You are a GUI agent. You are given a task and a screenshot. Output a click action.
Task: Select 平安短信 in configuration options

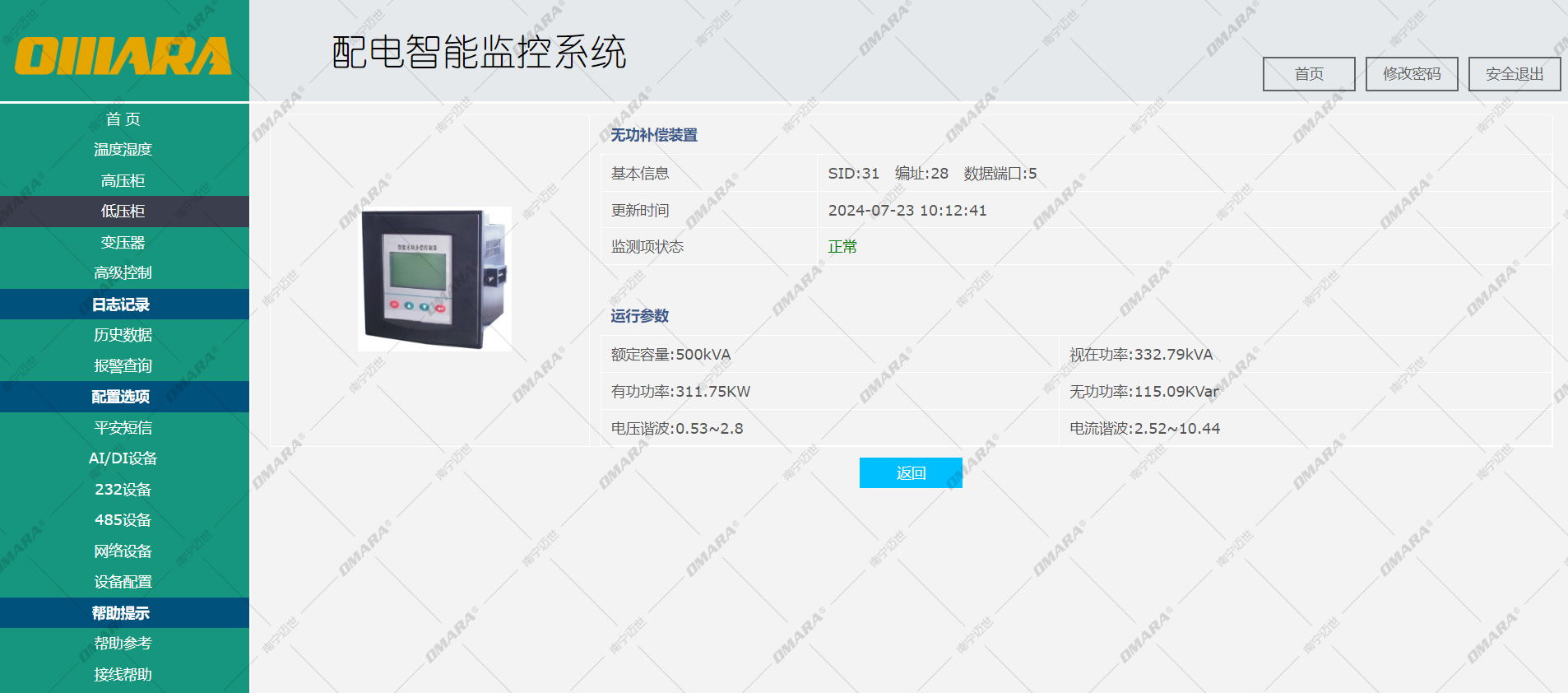[123, 428]
